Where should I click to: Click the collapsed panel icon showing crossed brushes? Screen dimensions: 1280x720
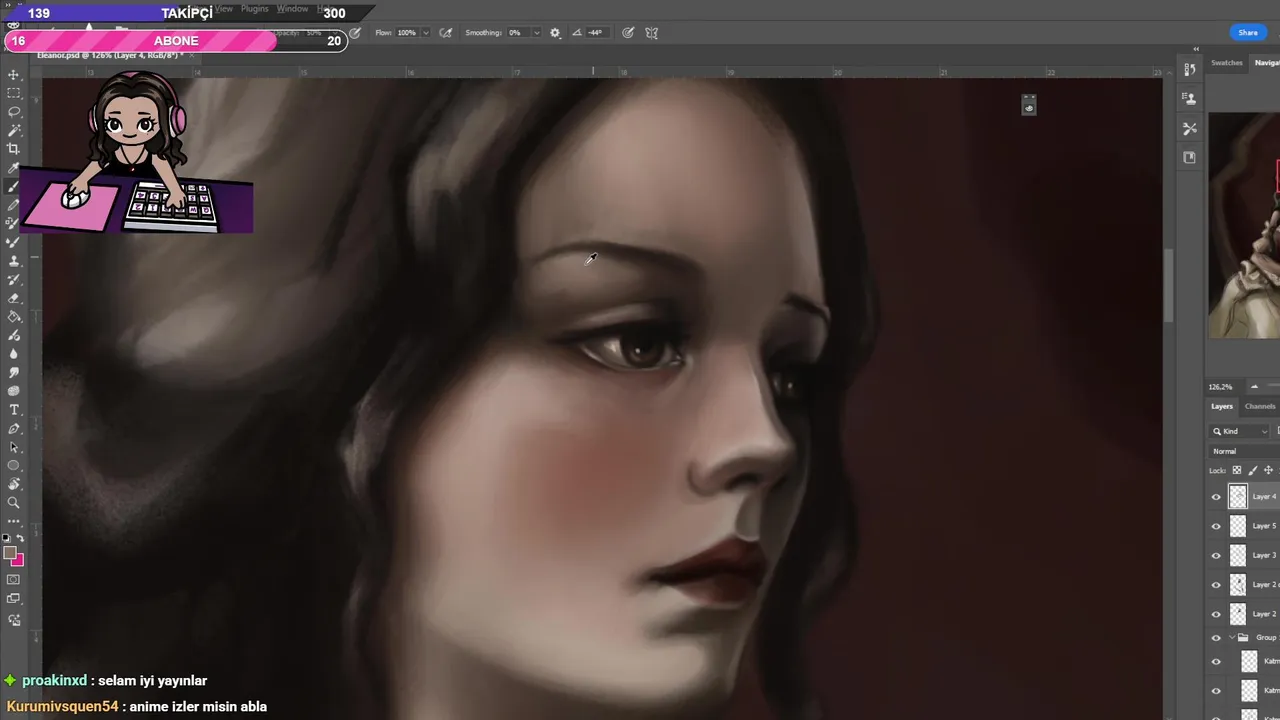coord(1189,128)
